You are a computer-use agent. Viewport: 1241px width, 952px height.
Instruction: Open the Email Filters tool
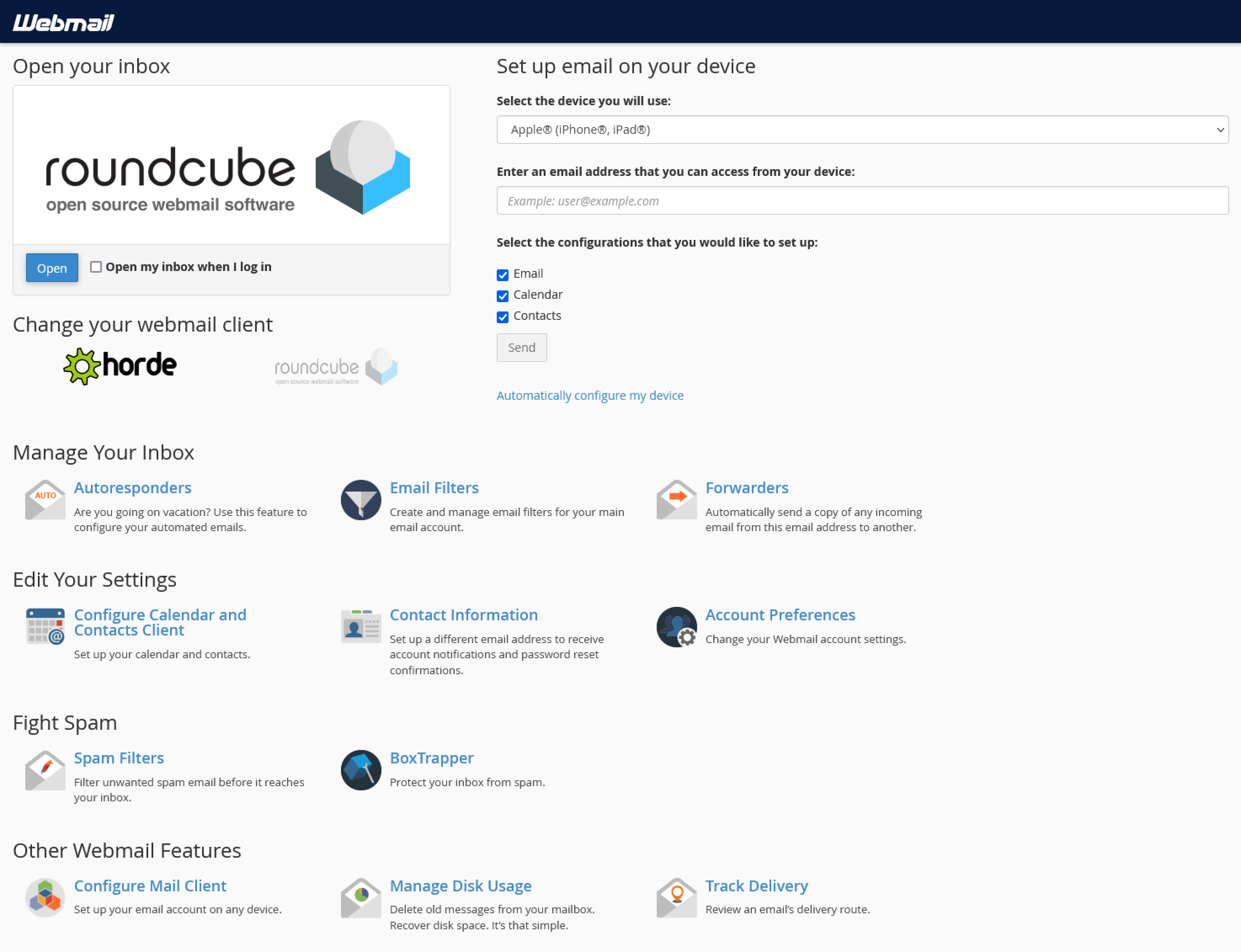pyautogui.click(x=434, y=487)
